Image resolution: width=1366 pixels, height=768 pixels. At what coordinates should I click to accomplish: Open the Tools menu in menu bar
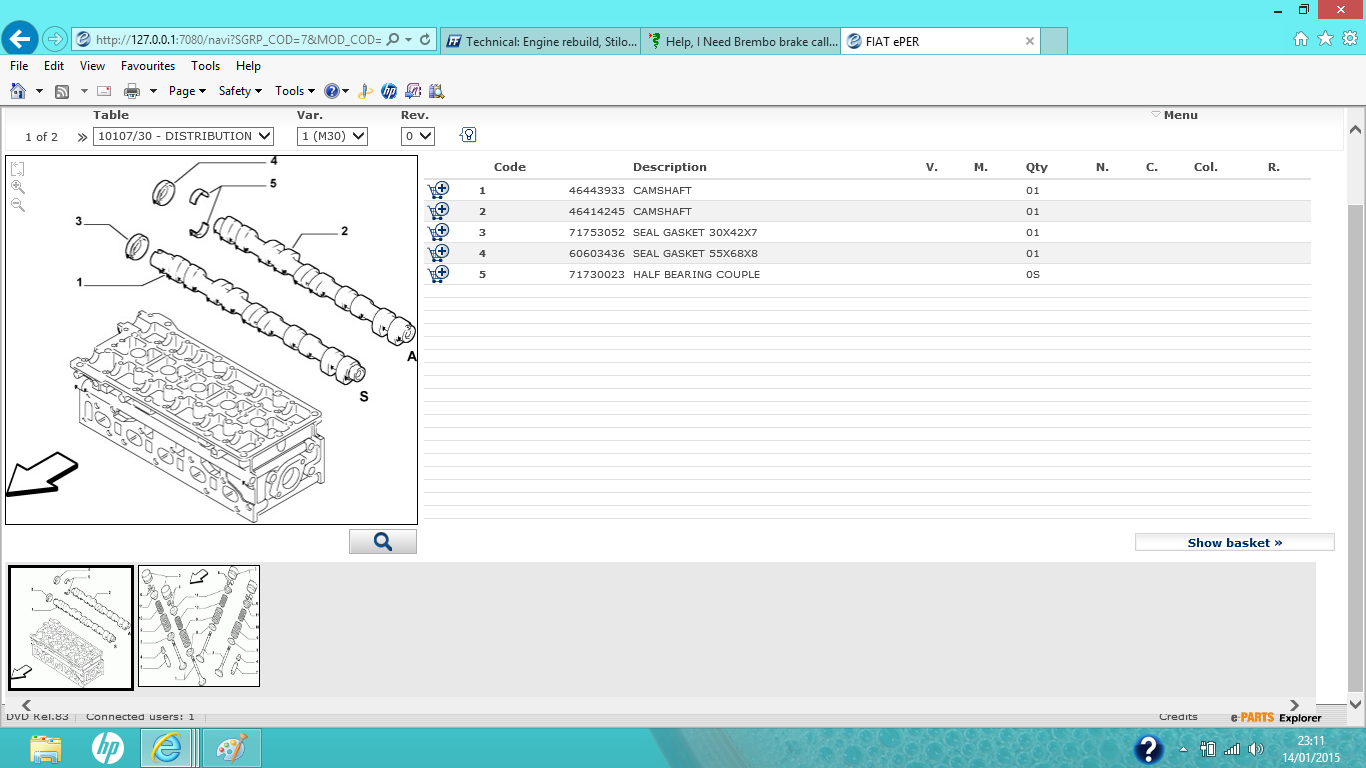(206, 66)
